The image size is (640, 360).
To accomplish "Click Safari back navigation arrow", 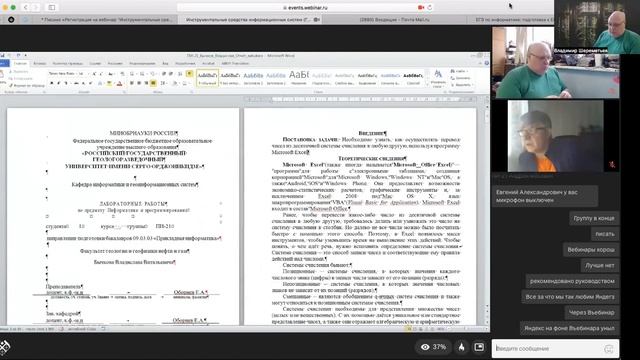I will (25, 7).
